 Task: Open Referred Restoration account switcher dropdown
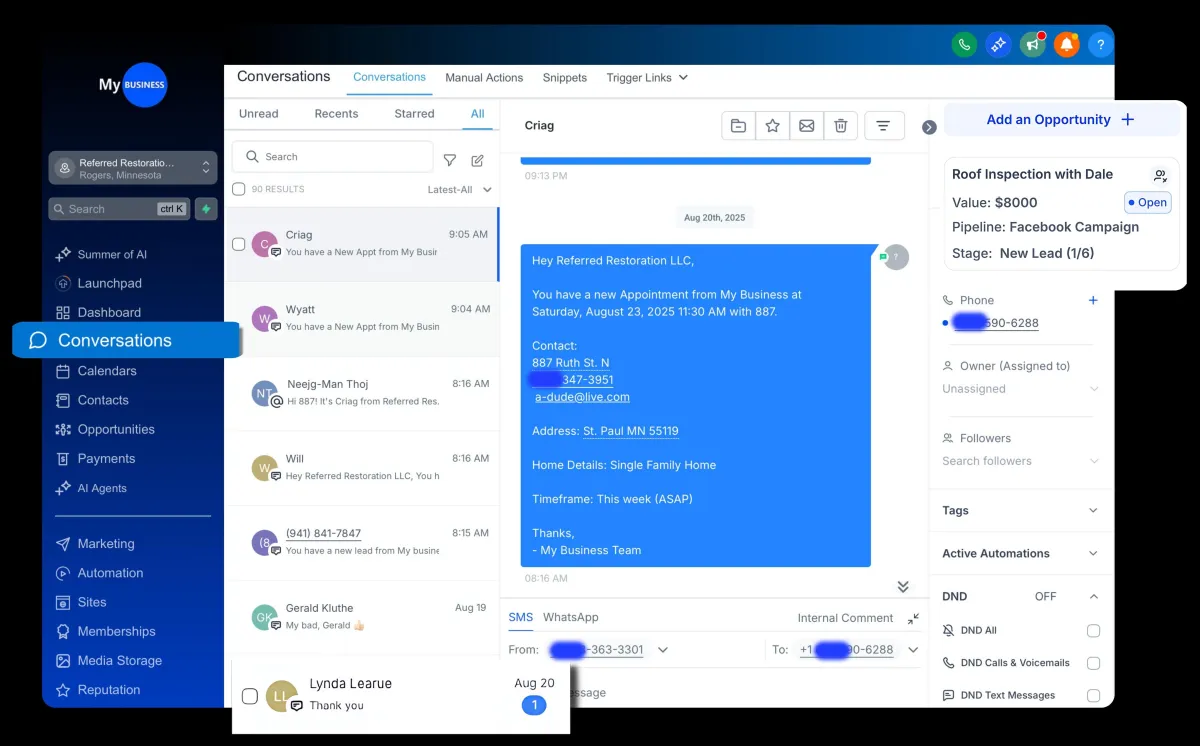(x=133, y=168)
